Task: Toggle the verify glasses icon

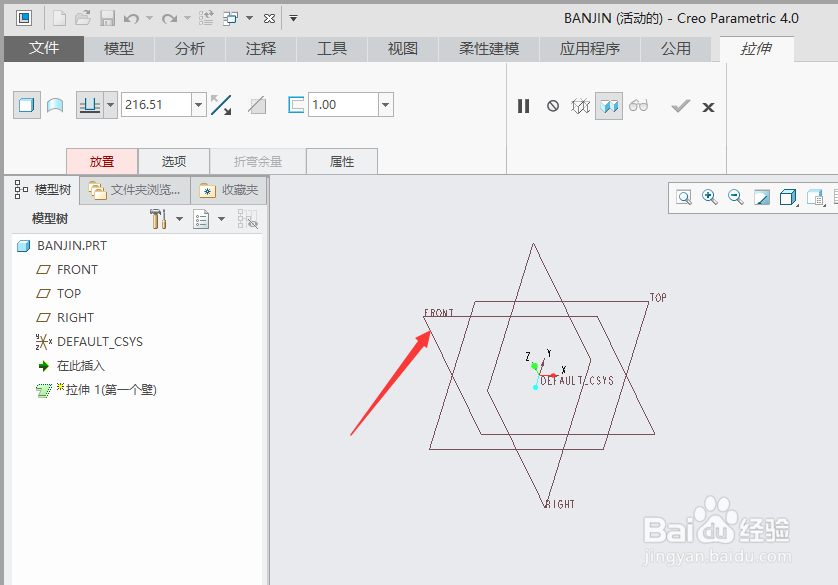Action: (638, 105)
